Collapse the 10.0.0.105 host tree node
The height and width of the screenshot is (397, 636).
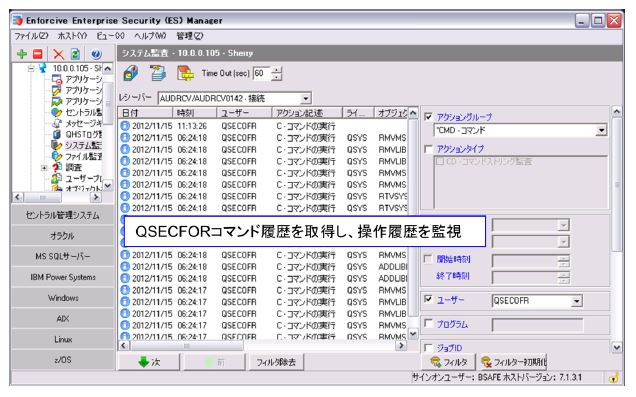(x=31, y=69)
